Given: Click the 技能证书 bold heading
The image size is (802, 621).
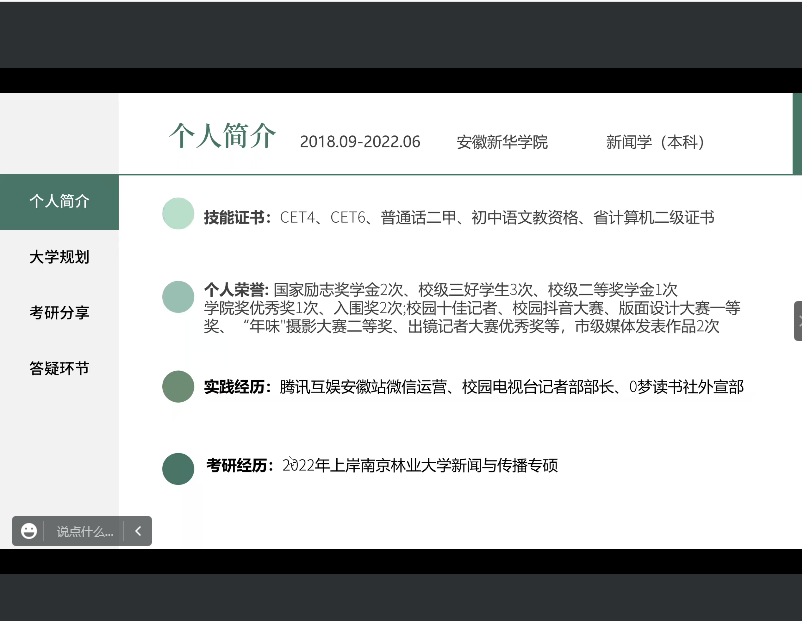Looking at the screenshot, I should tap(237, 217).
